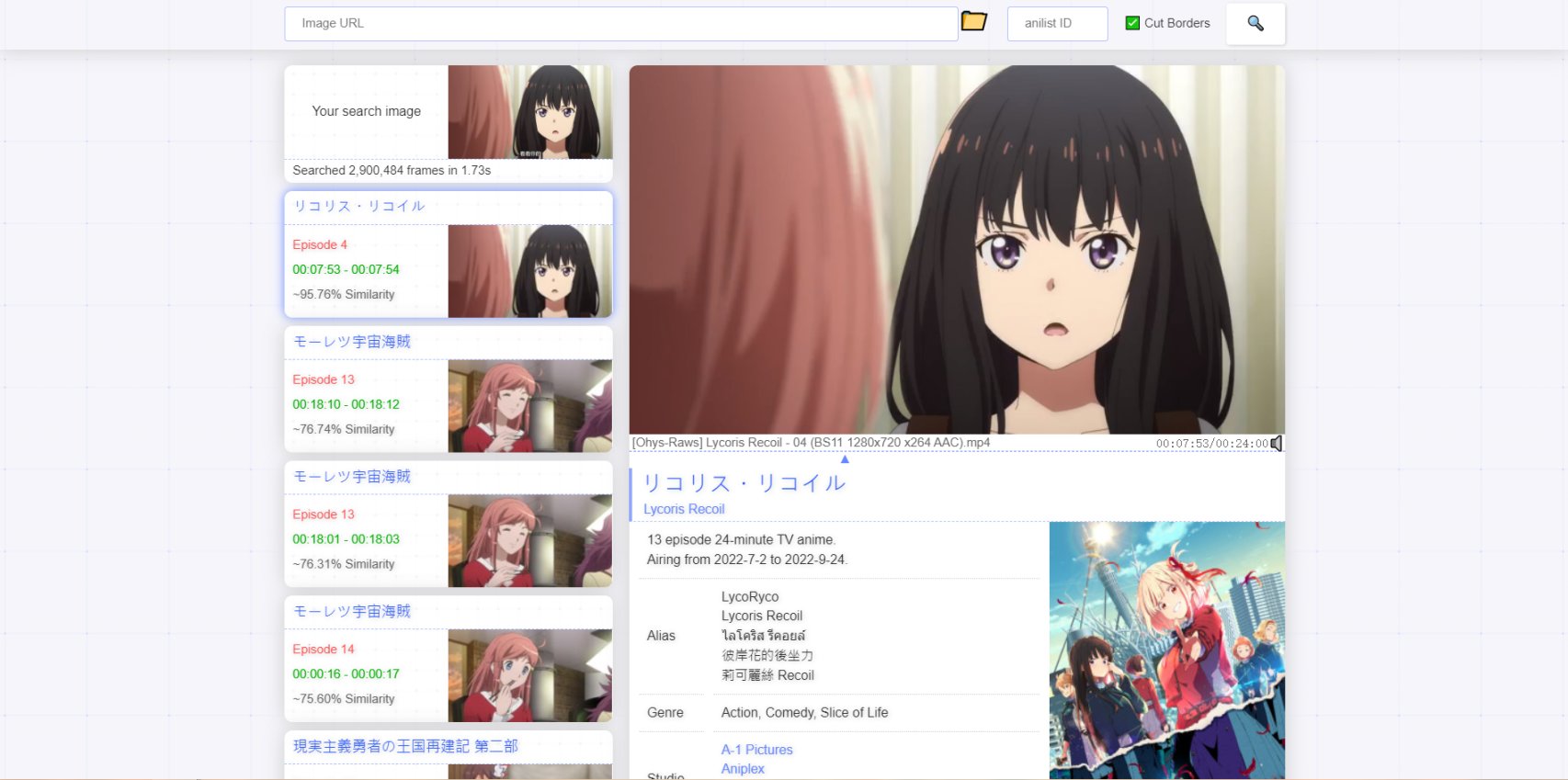Toggle the Cut Borders checkbox
1568x780 pixels.
coord(1132,23)
